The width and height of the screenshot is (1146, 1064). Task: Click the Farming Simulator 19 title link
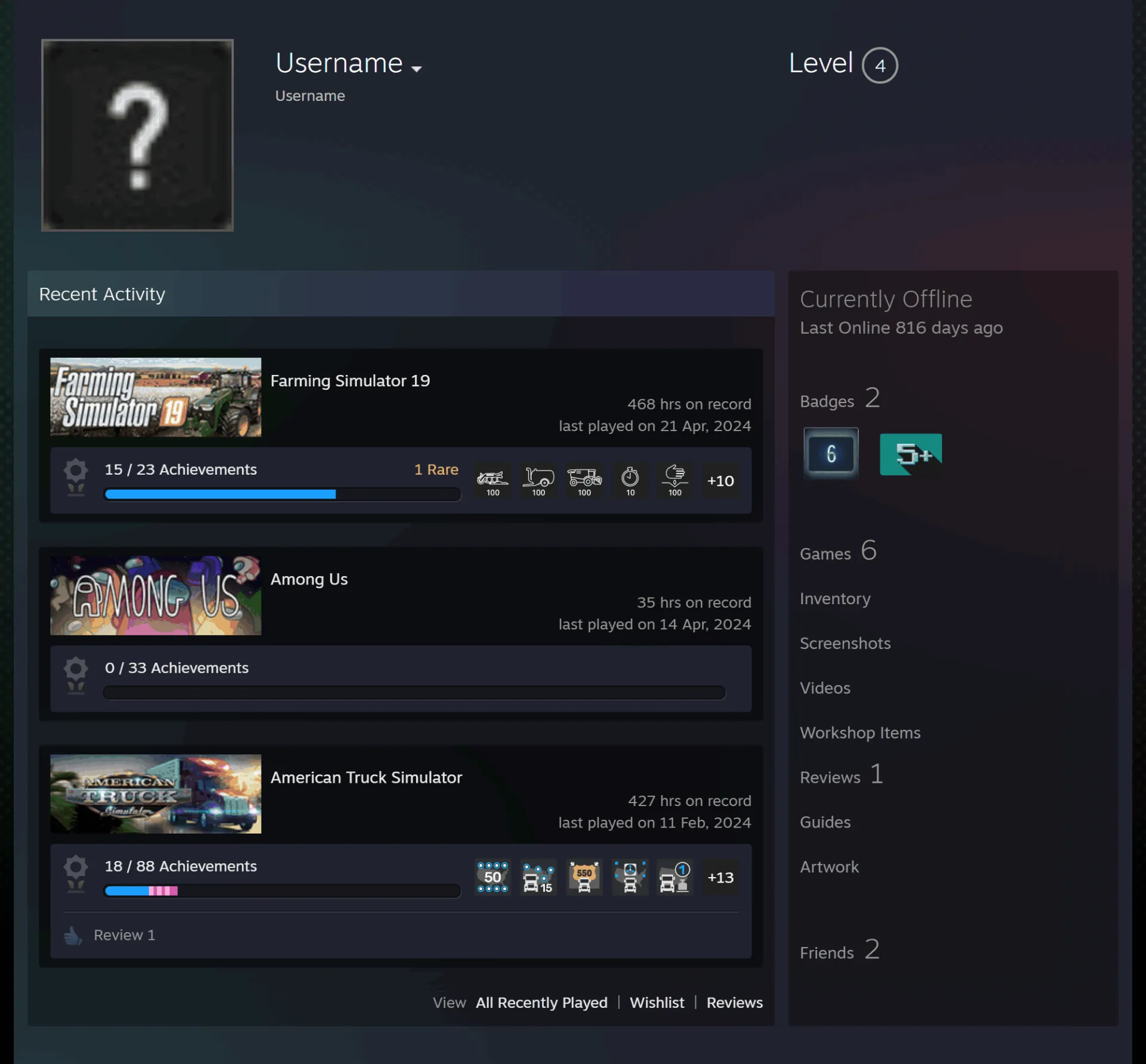point(350,381)
